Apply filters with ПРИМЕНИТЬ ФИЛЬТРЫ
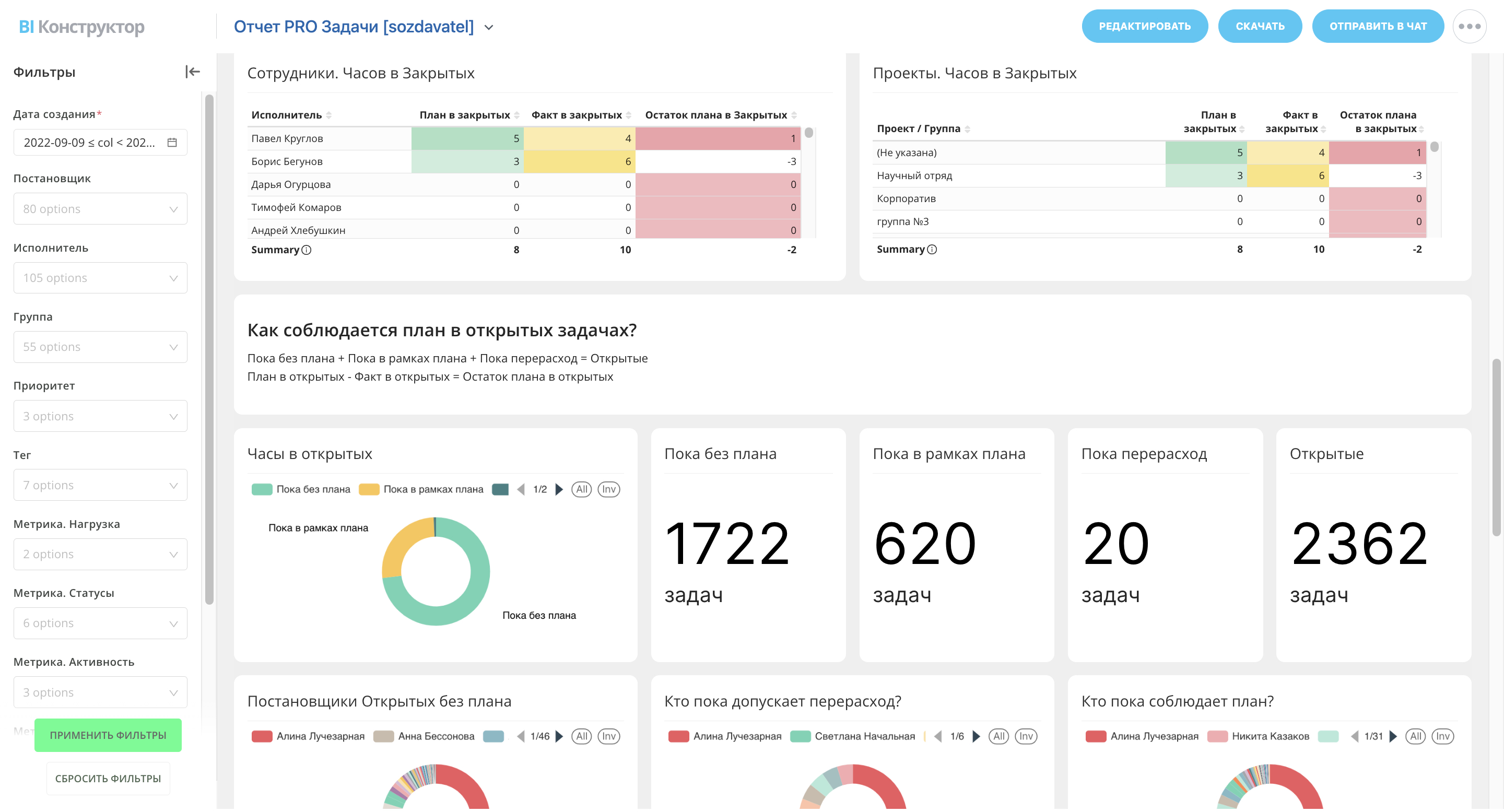 coord(108,735)
